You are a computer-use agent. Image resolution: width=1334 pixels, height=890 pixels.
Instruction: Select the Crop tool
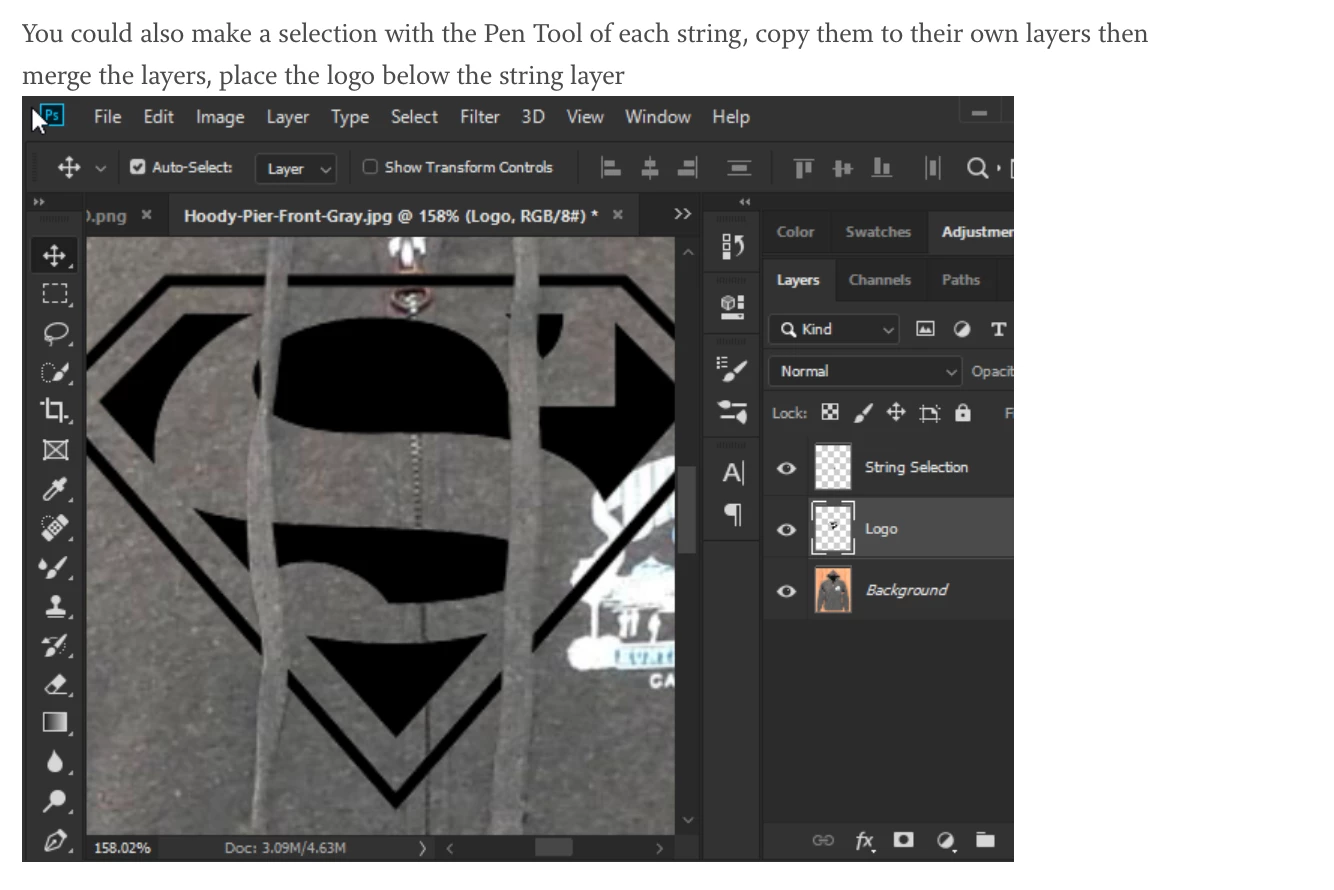(54, 410)
